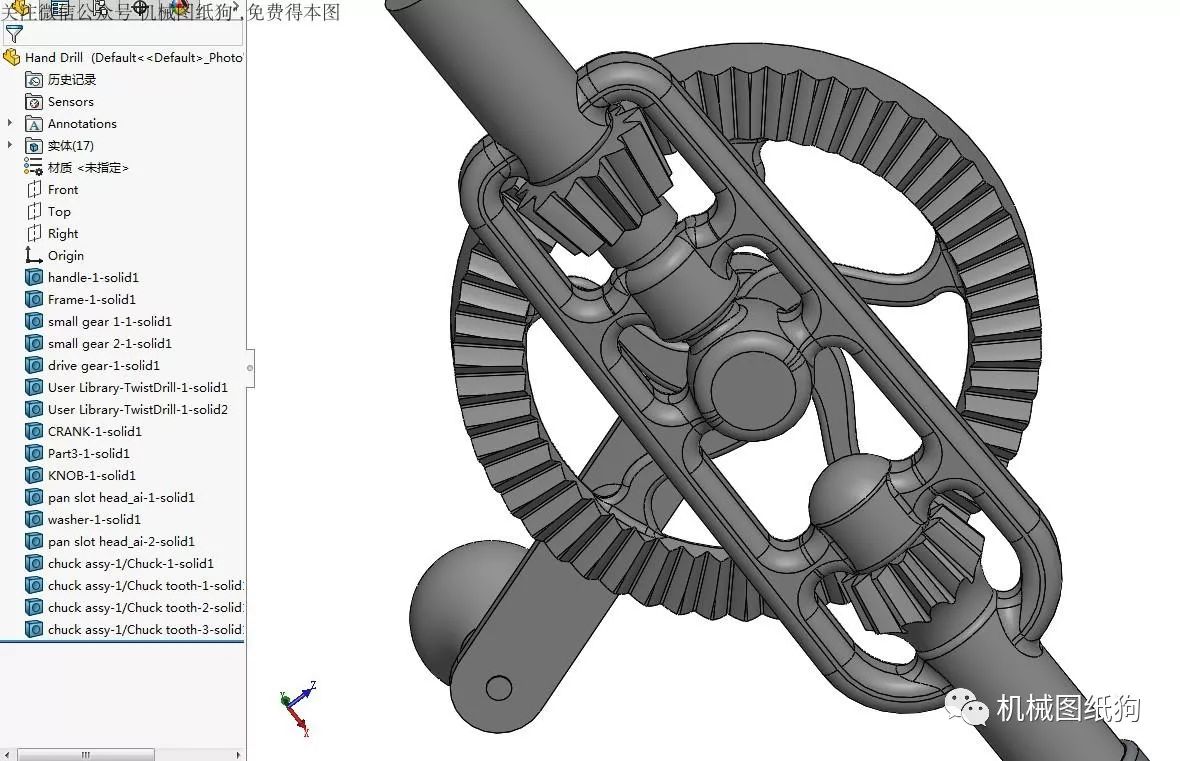
Task: Select Frame-1-solid1 in the feature tree
Action: (x=91, y=299)
